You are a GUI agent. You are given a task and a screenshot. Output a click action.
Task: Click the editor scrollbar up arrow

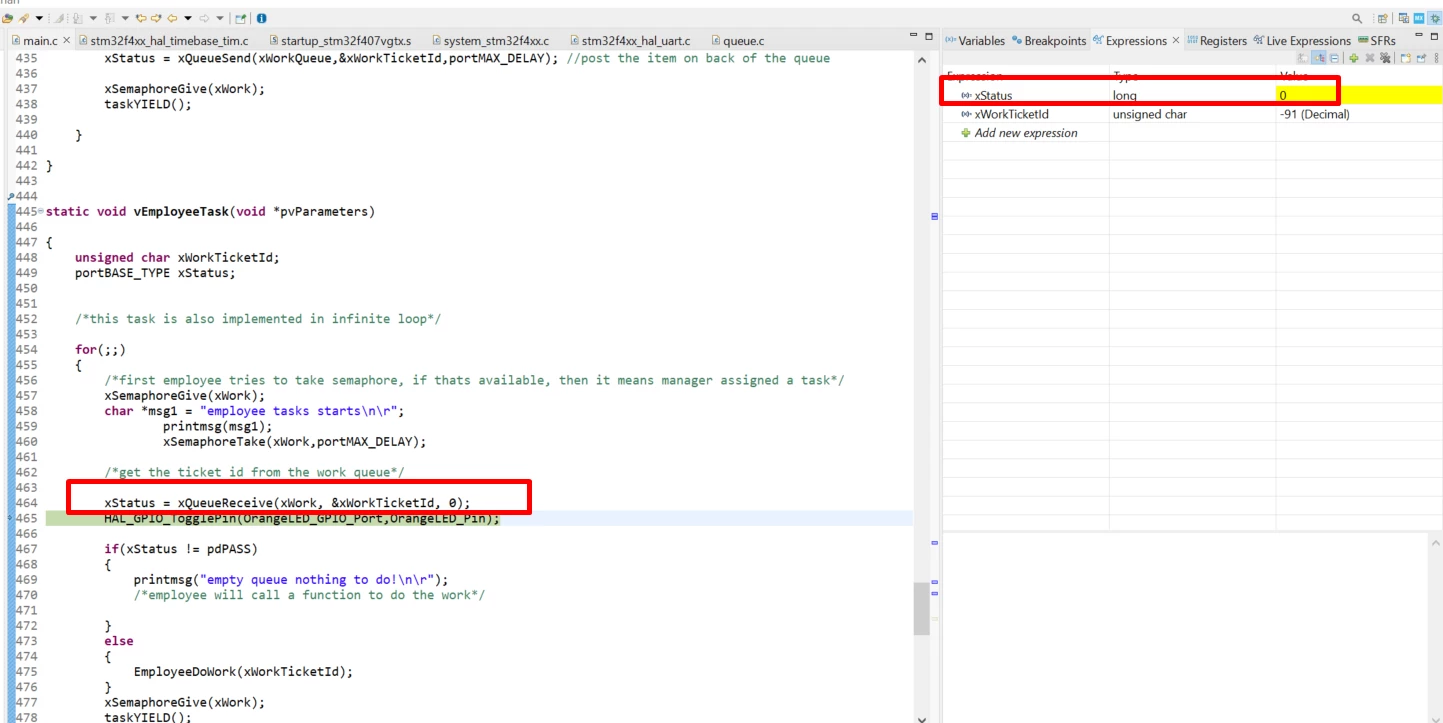(x=921, y=60)
